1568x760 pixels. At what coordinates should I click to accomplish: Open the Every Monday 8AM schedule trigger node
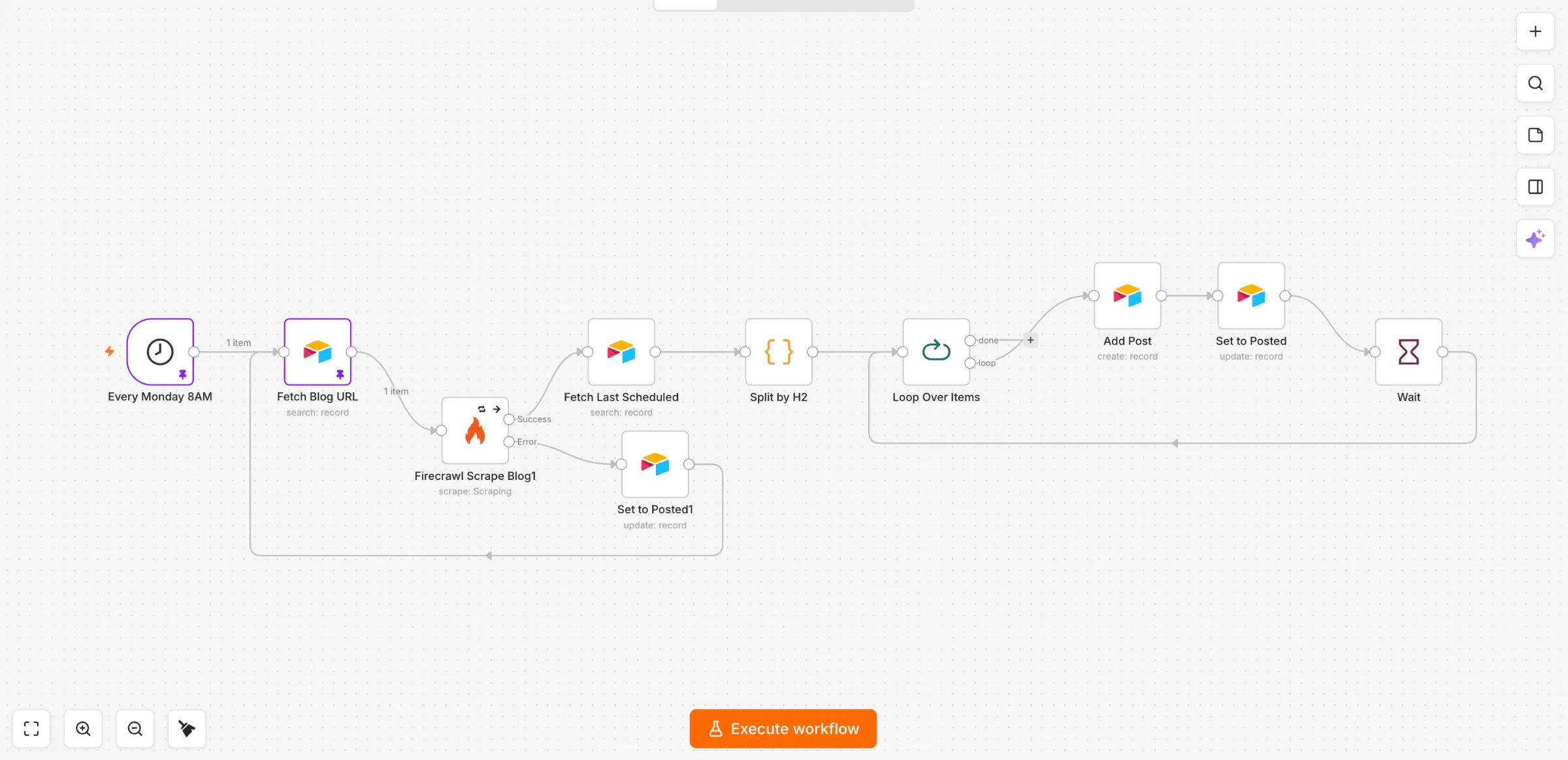coord(160,352)
